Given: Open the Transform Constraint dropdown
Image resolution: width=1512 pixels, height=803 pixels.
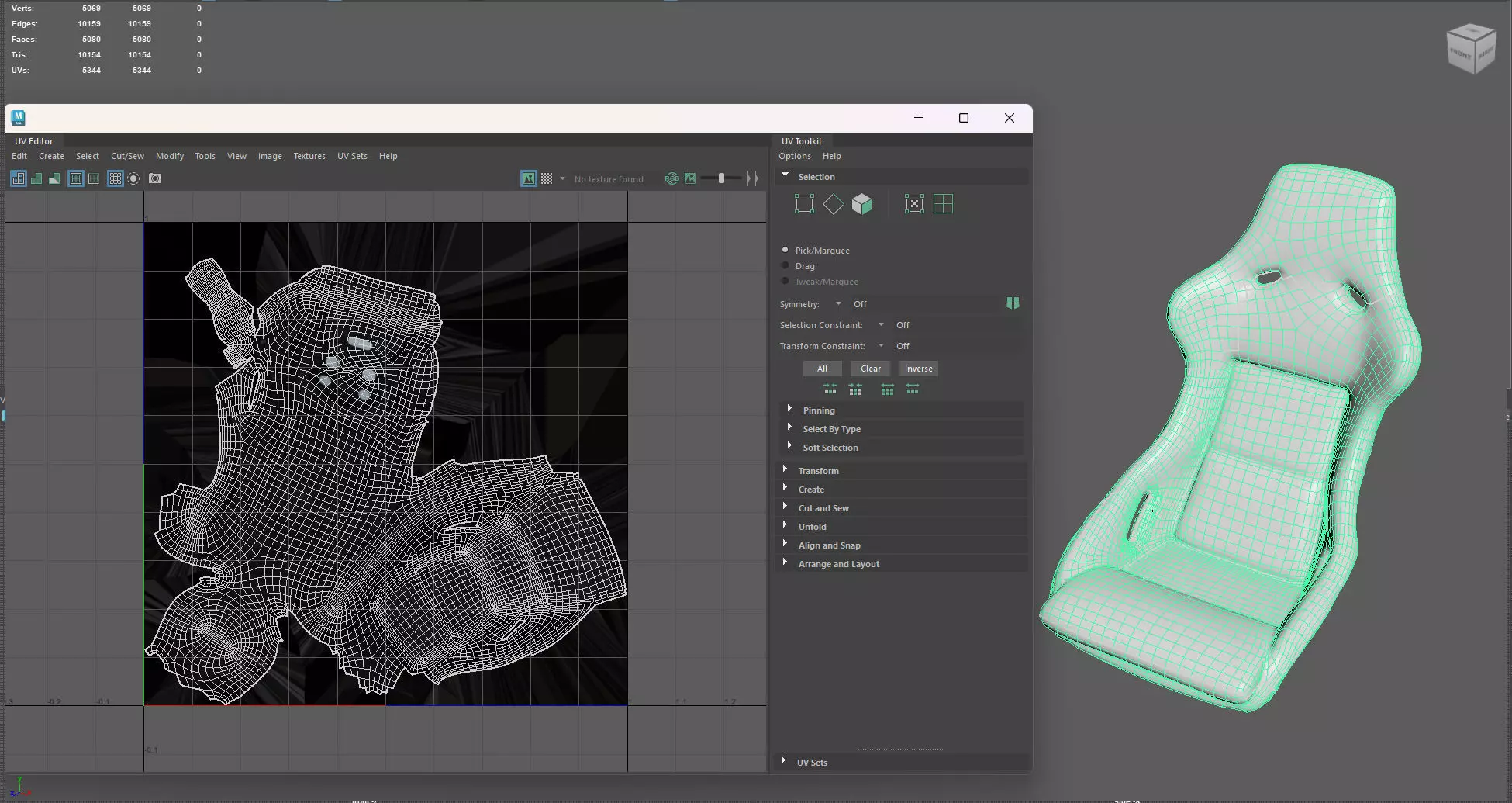Looking at the screenshot, I should click(x=881, y=345).
